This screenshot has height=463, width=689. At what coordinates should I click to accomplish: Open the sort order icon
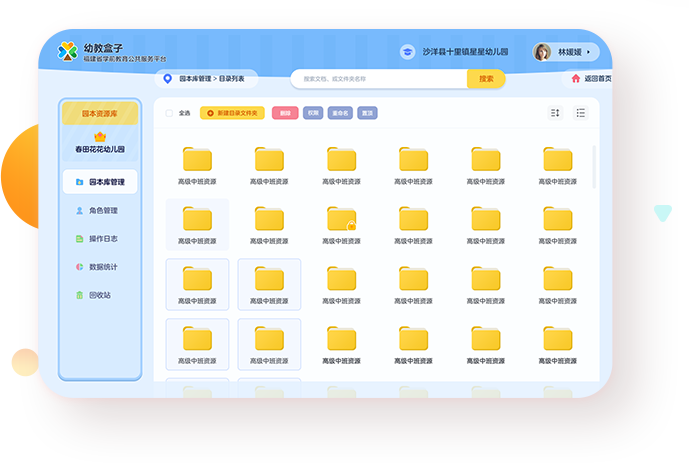click(x=556, y=113)
